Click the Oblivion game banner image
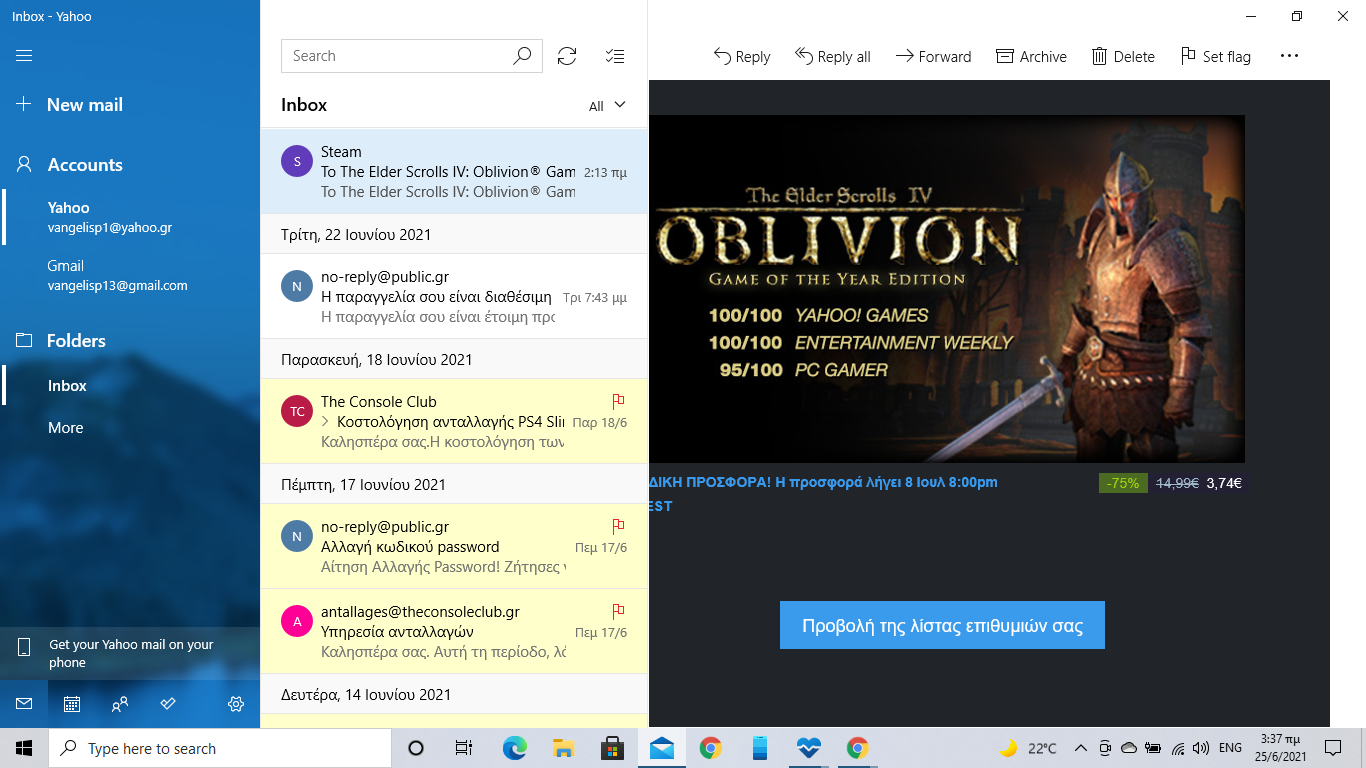1366x768 pixels. [x=947, y=289]
